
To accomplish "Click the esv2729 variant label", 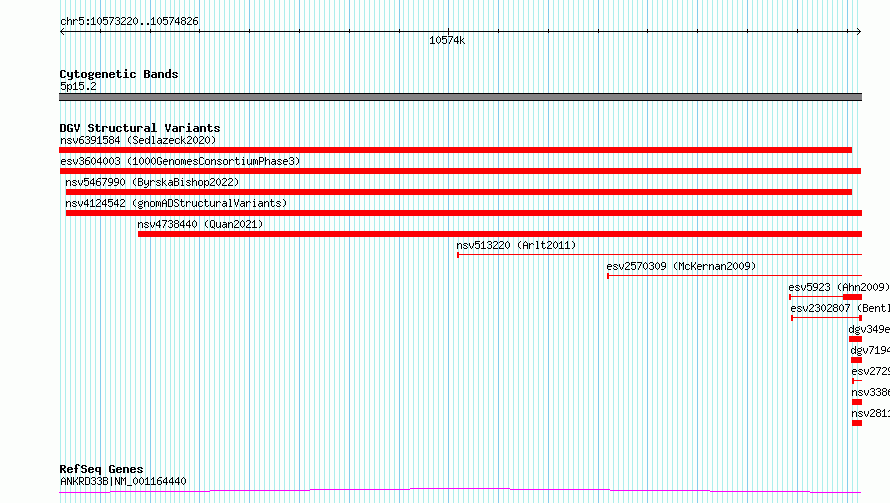I will [871, 371].
